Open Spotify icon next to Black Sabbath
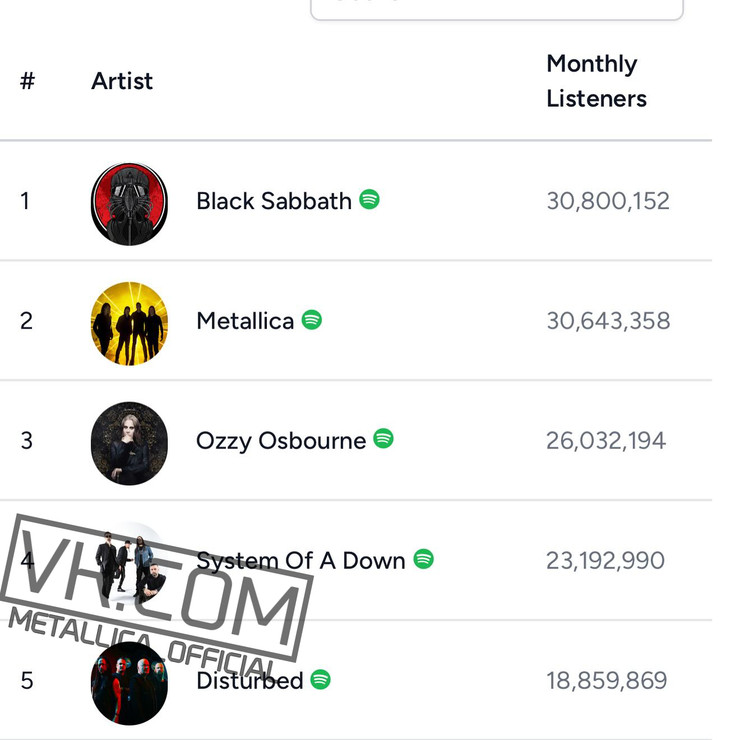This screenshot has height=740, width=740. (x=369, y=199)
